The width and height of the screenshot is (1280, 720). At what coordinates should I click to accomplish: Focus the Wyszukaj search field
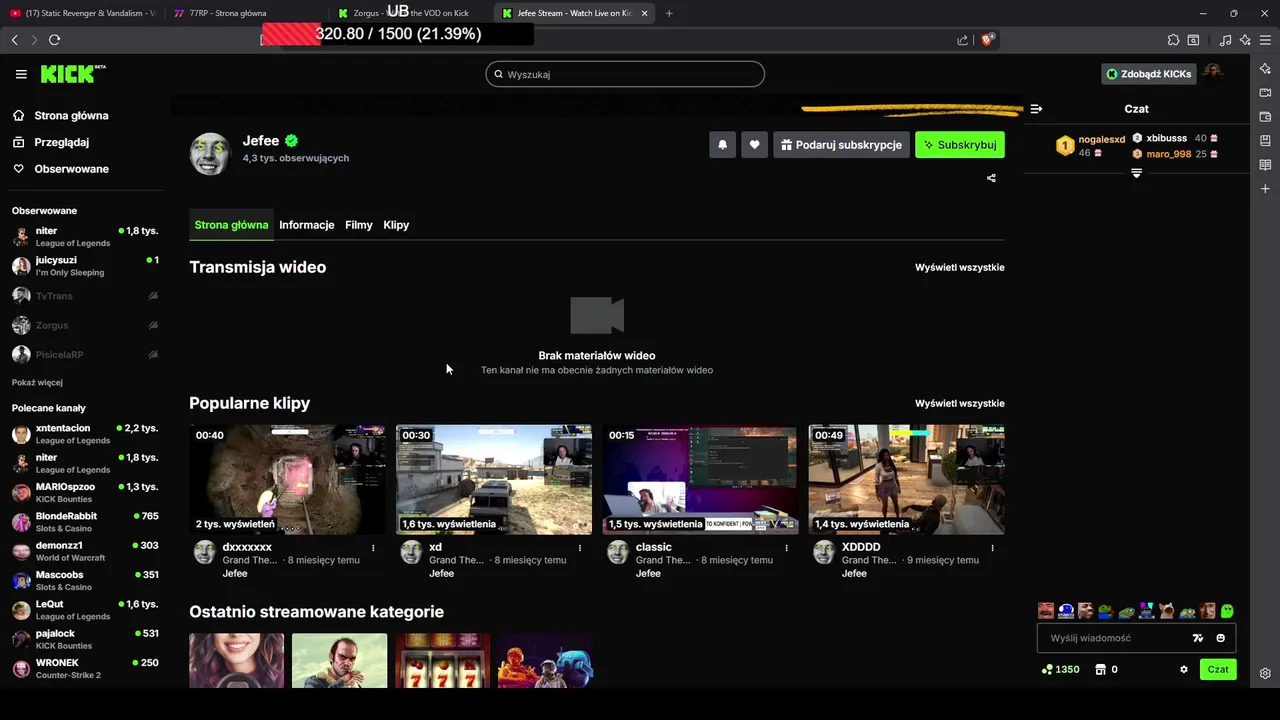click(x=625, y=74)
